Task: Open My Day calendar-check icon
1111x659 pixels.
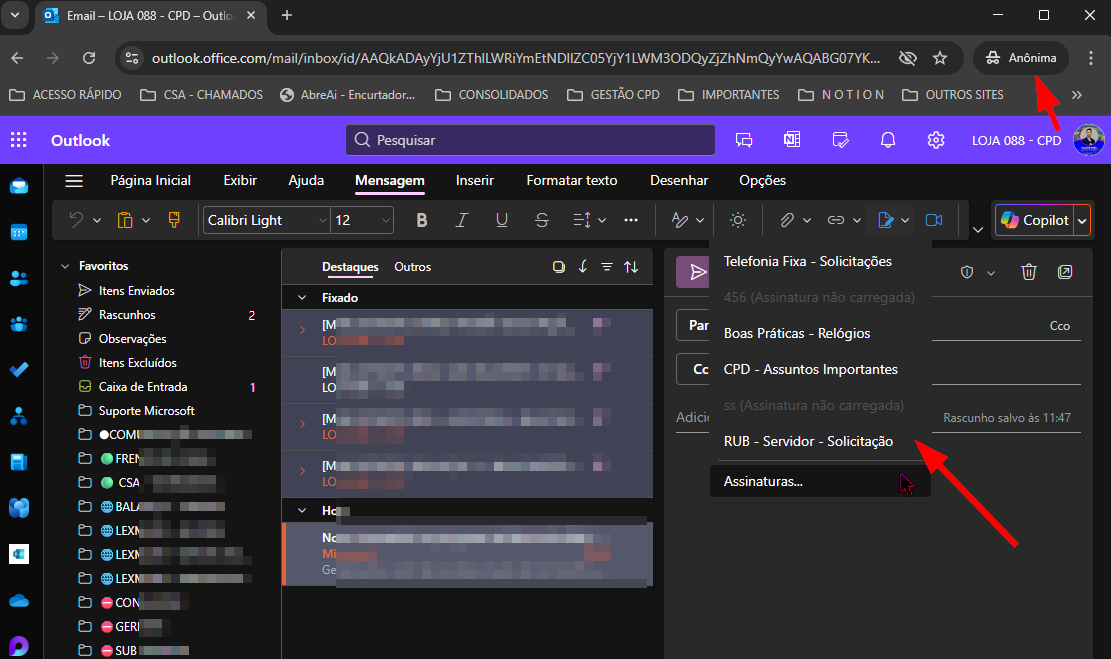Action: [x=840, y=140]
